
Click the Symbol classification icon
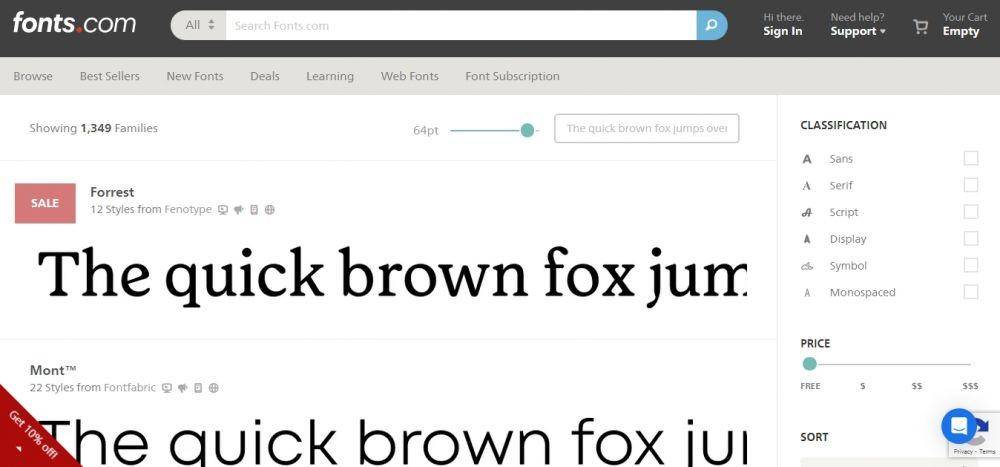[x=807, y=266]
